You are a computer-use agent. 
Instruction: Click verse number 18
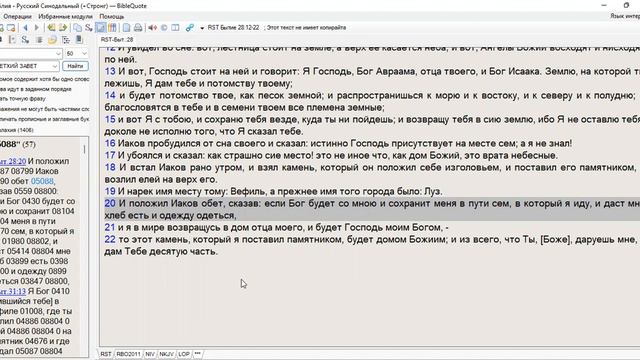pos(110,167)
